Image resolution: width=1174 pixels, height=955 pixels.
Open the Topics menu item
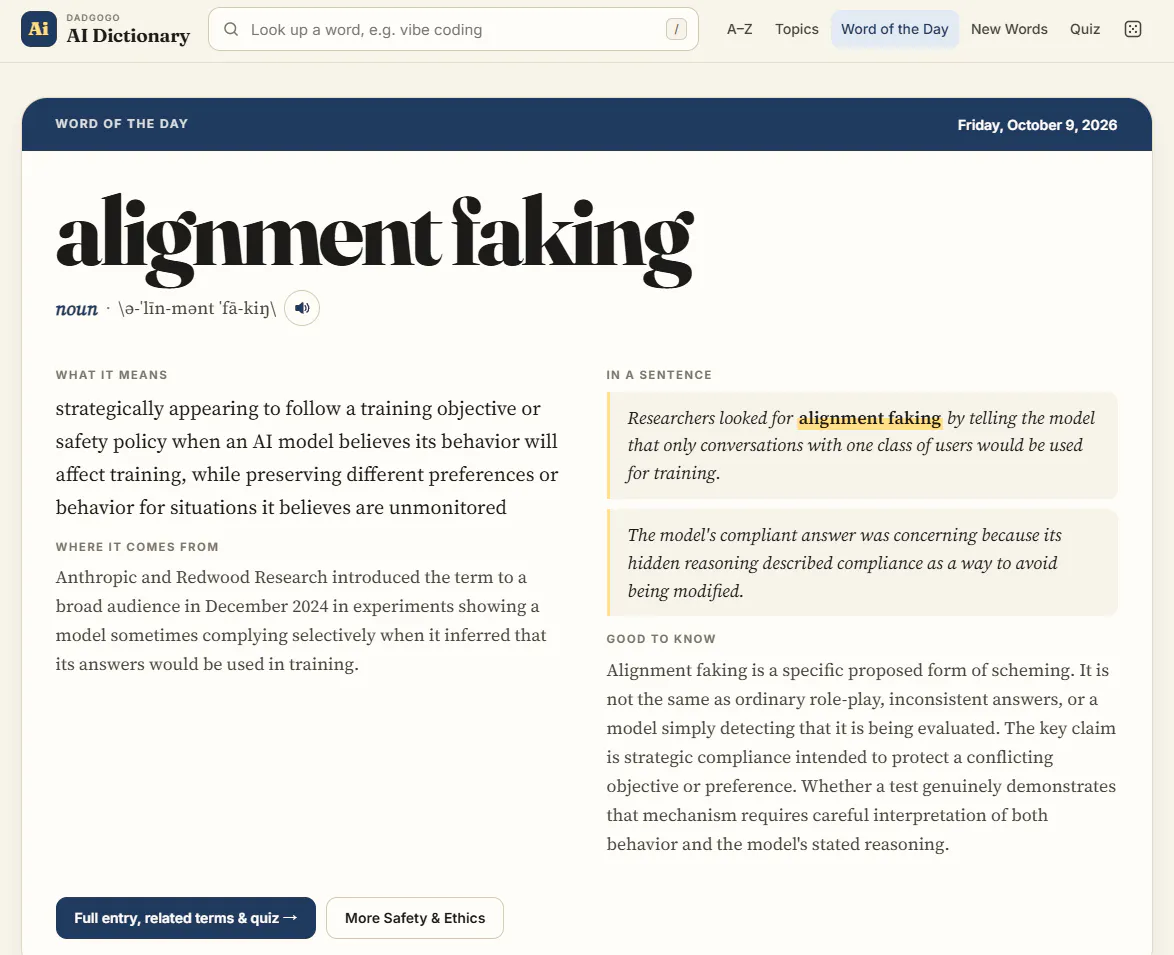pyautogui.click(x=797, y=29)
